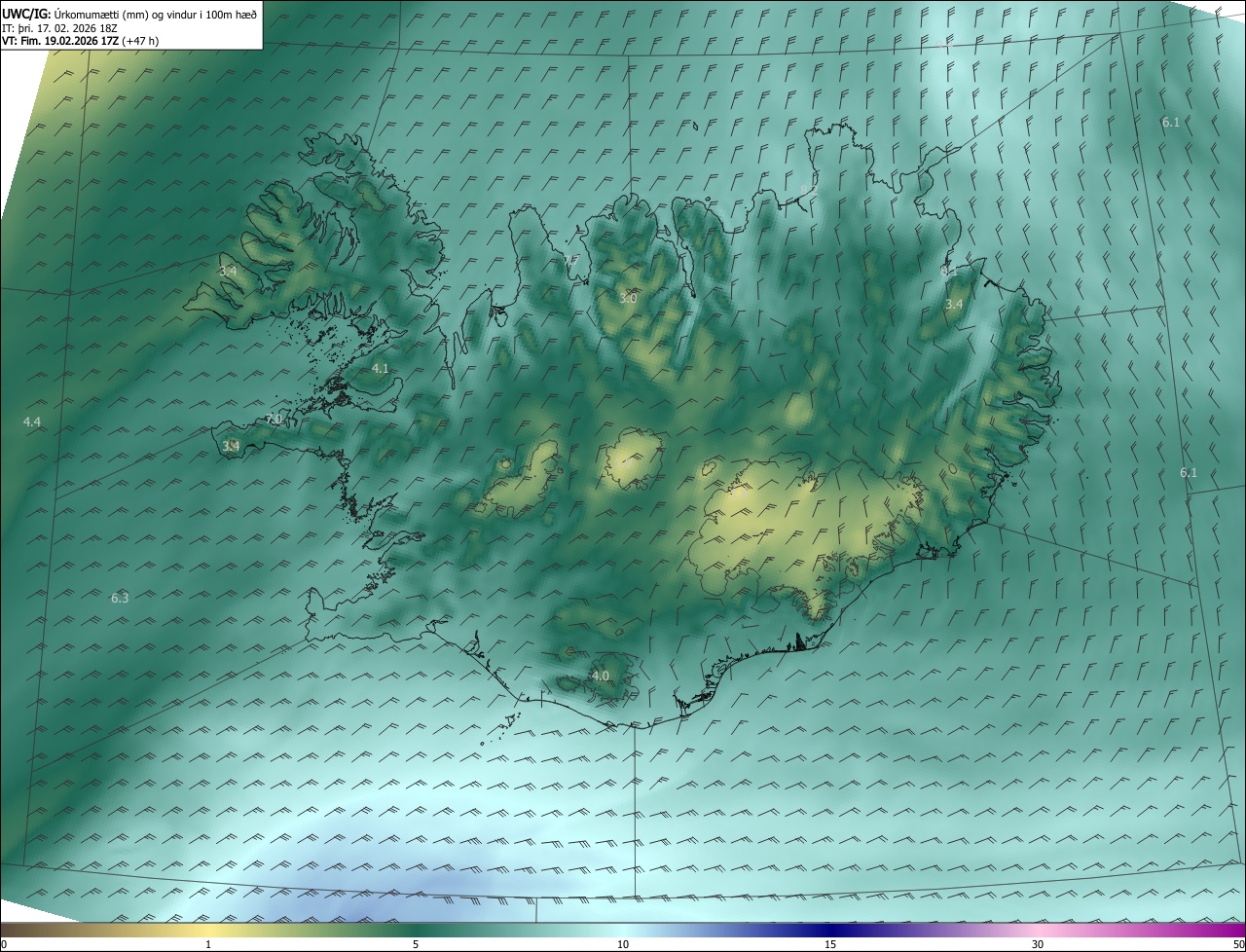Click the '10' tick on the colour scale
Viewport: 1246px width, 952px height.
623,944
